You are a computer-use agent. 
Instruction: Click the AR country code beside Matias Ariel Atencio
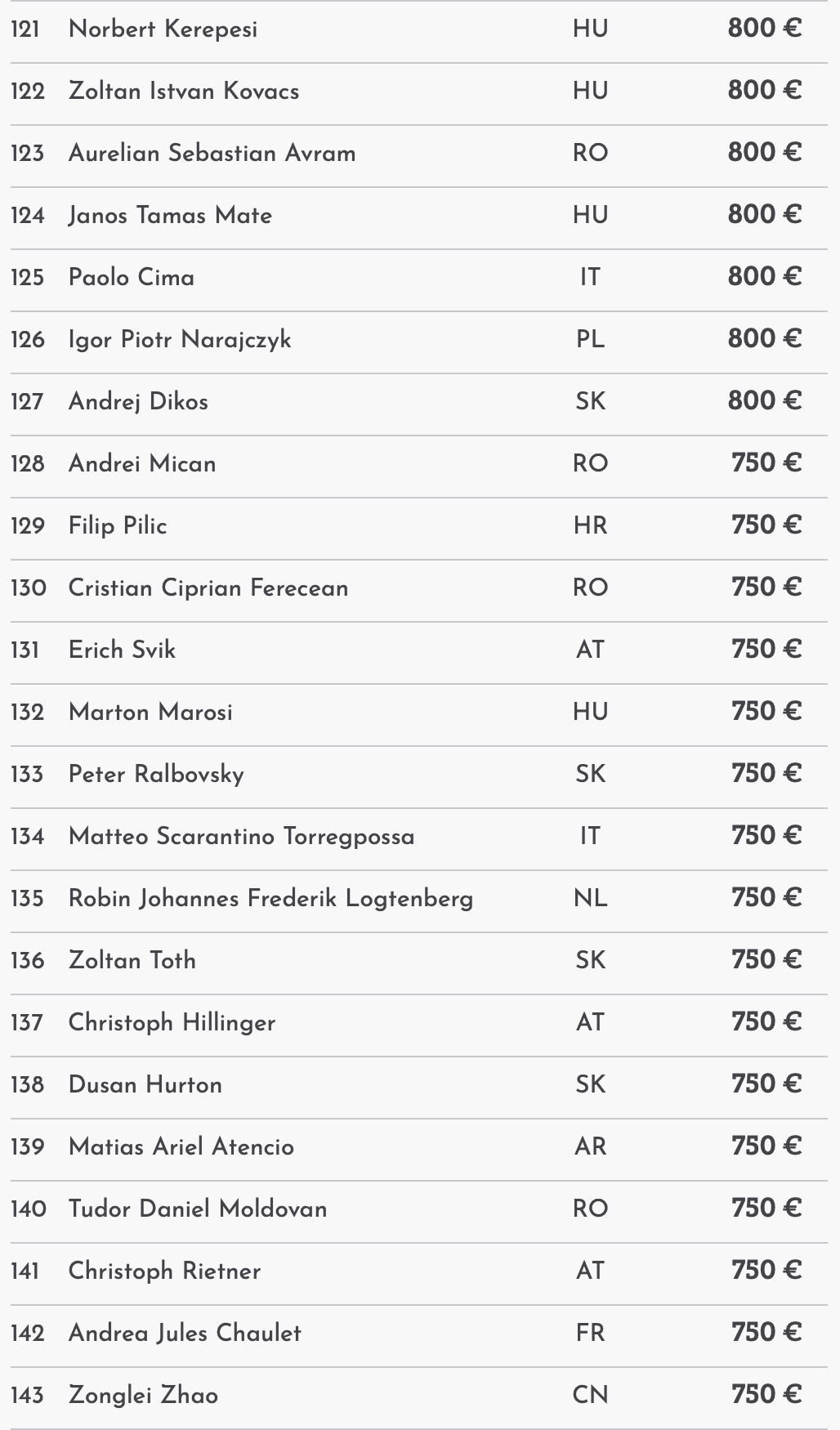(590, 1146)
